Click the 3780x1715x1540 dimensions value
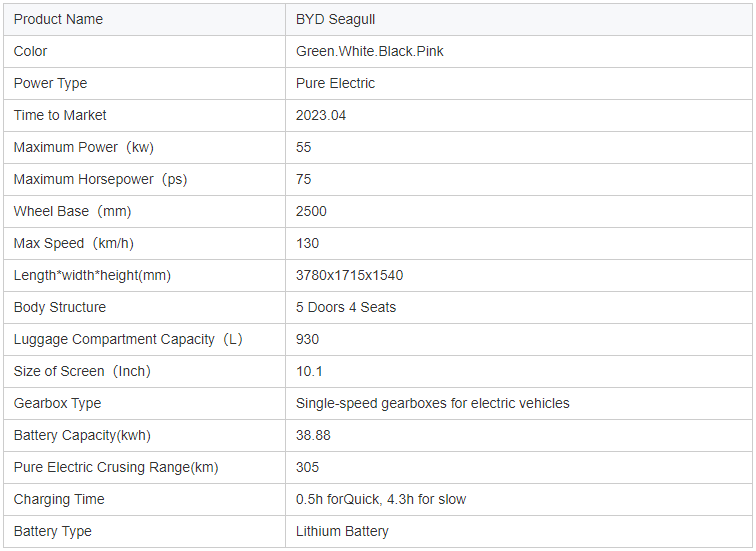The image size is (756, 551). (x=349, y=275)
